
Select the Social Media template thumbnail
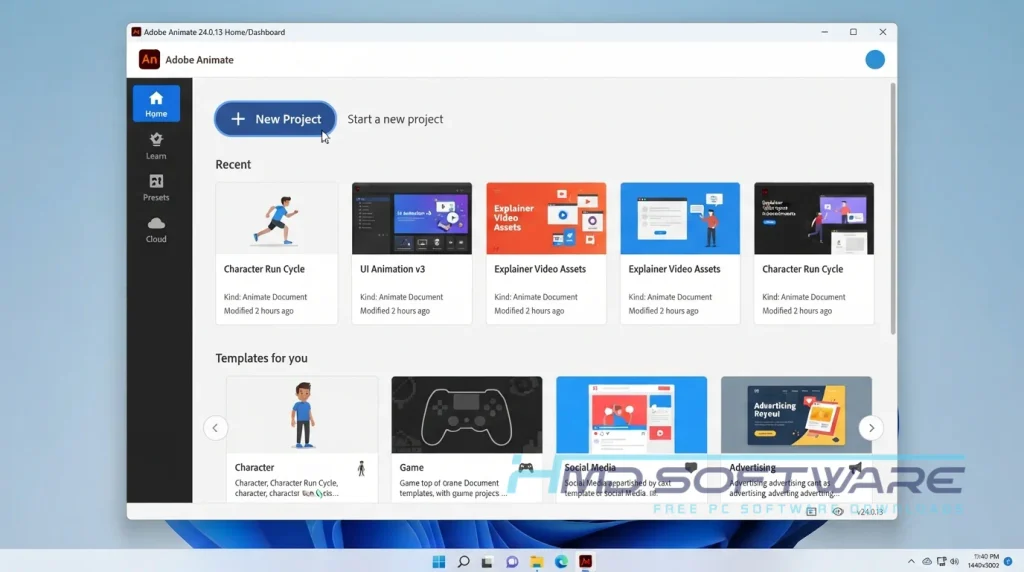pos(632,415)
